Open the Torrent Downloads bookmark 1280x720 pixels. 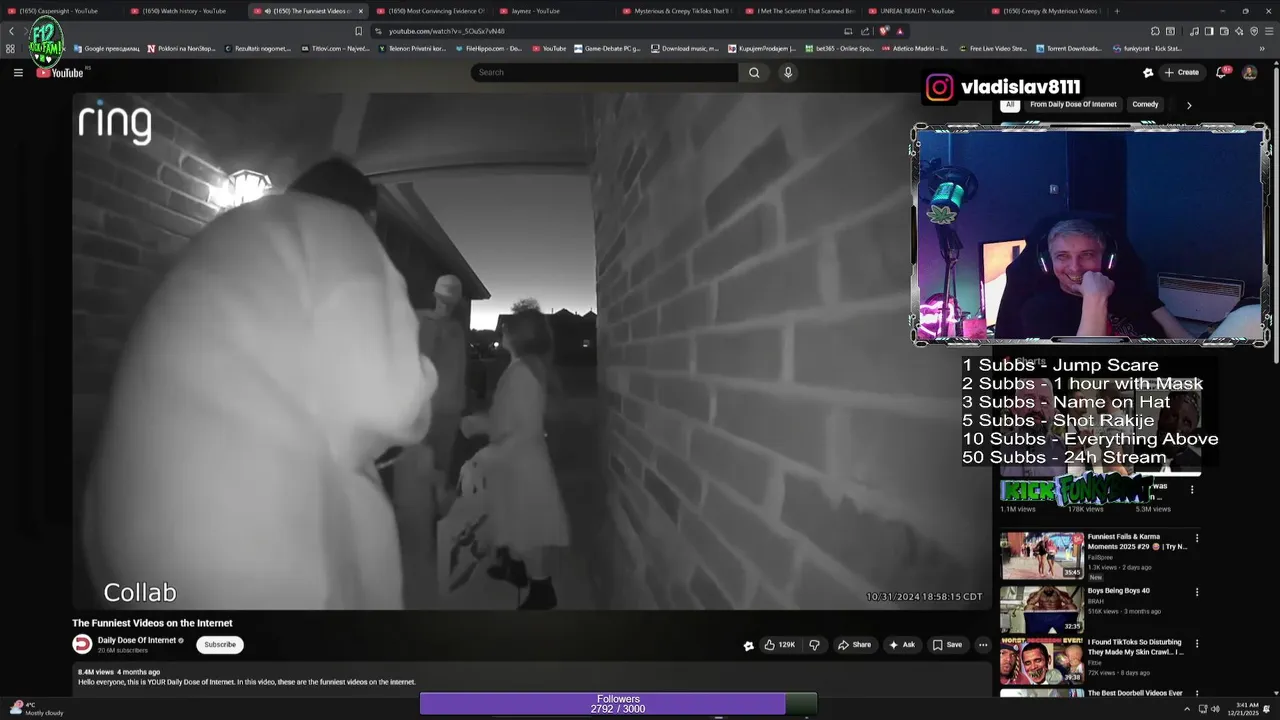pyautogui.click(x=1069, y=48)
